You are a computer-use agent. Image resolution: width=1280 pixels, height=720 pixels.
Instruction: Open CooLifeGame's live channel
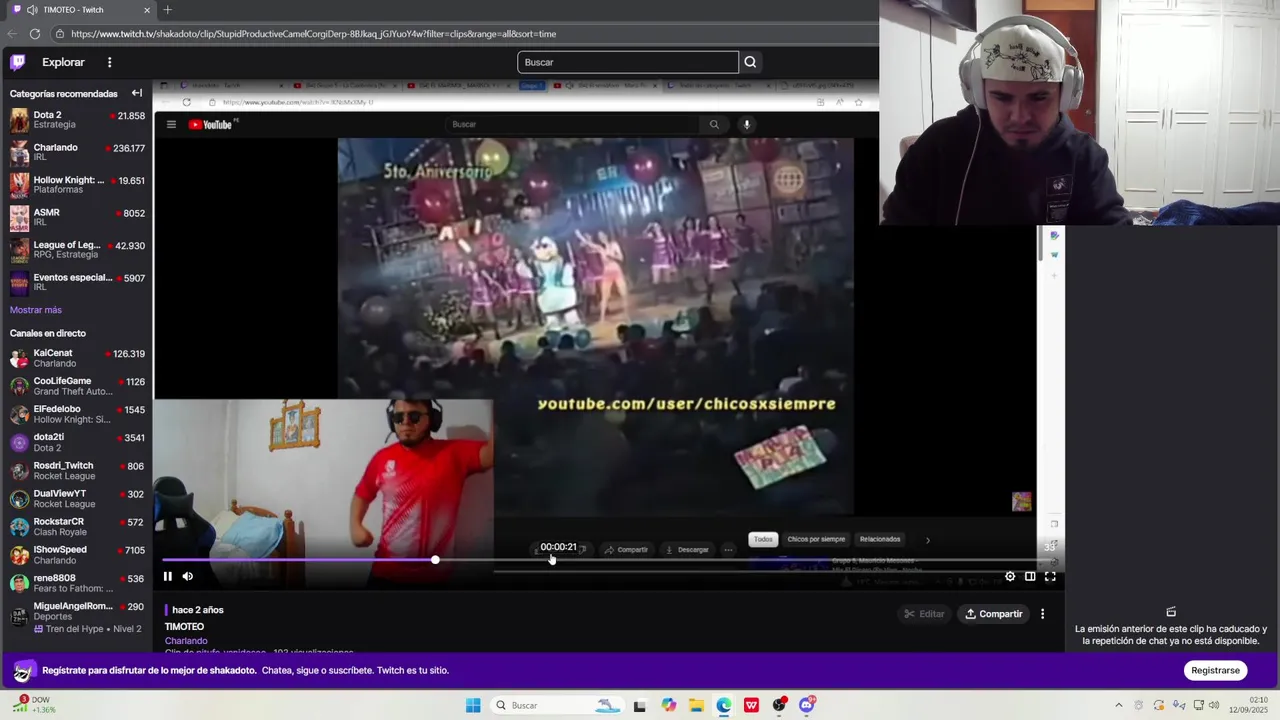point(77,386)
